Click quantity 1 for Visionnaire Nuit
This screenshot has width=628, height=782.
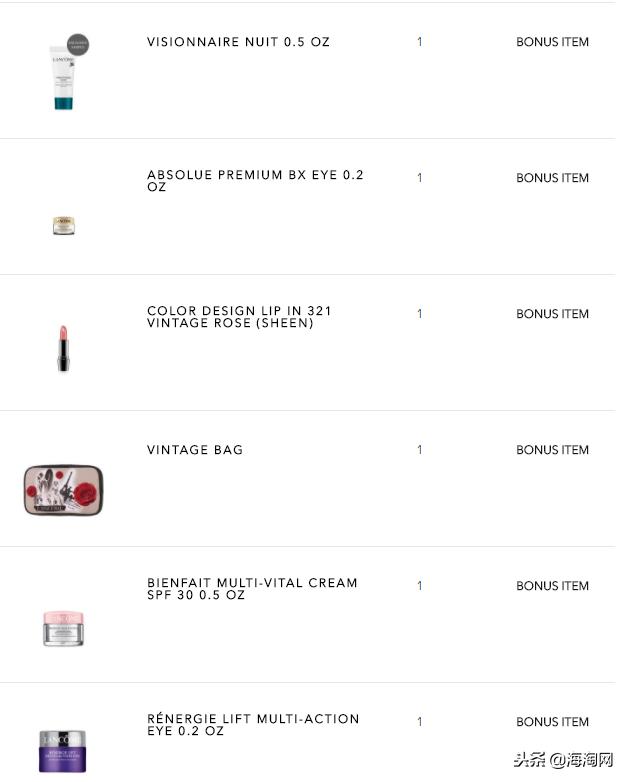[x=420, y=42]
